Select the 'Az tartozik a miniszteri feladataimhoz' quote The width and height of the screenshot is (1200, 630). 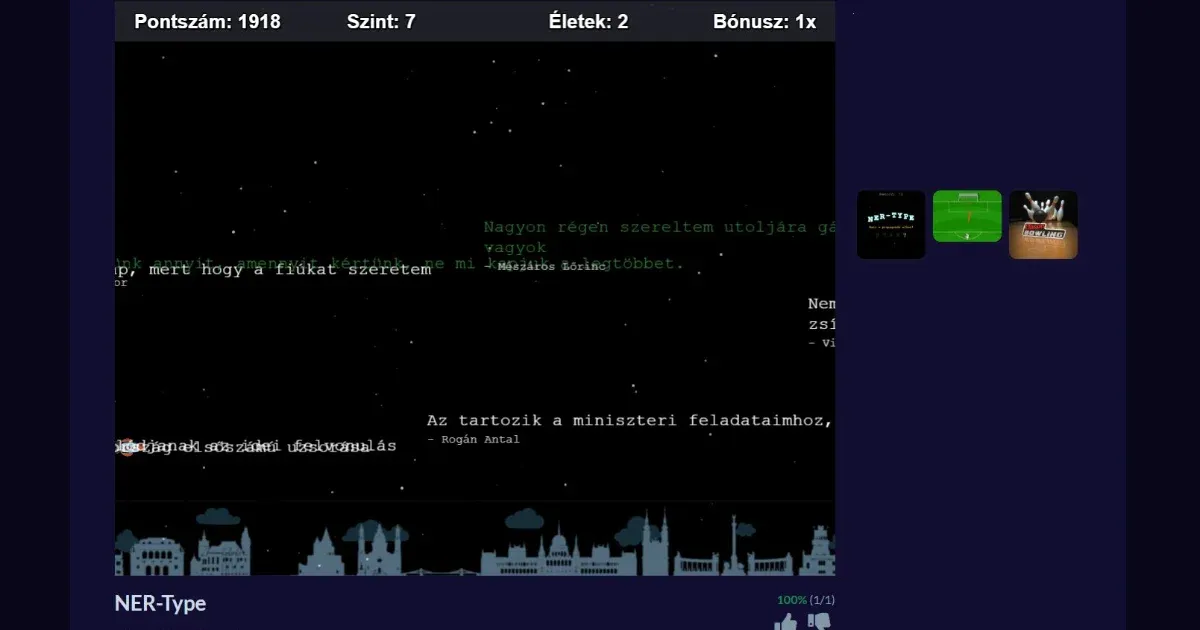[630, 421]
